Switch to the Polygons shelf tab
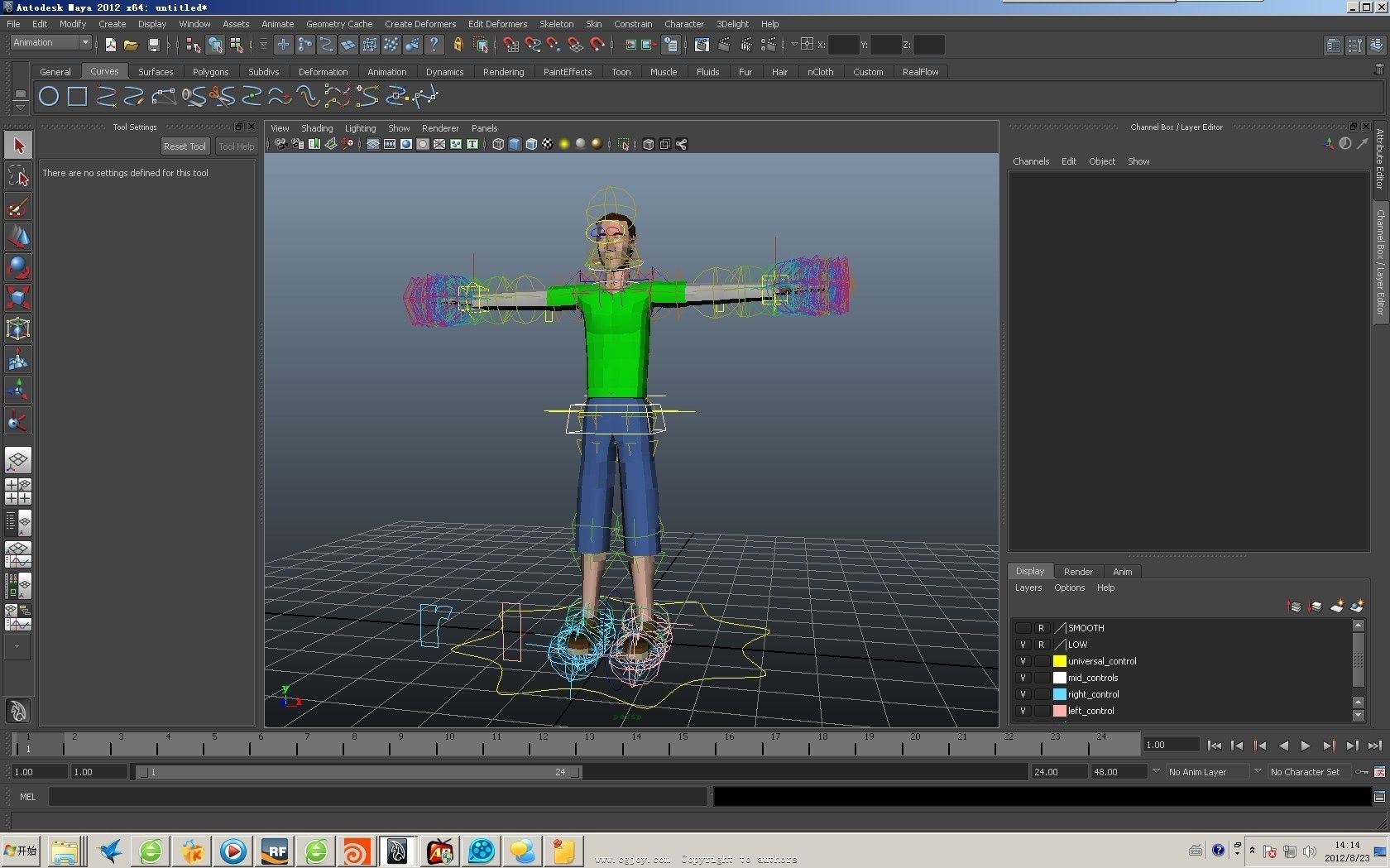This screenshot has width=1390, height=868. (210, 72)
